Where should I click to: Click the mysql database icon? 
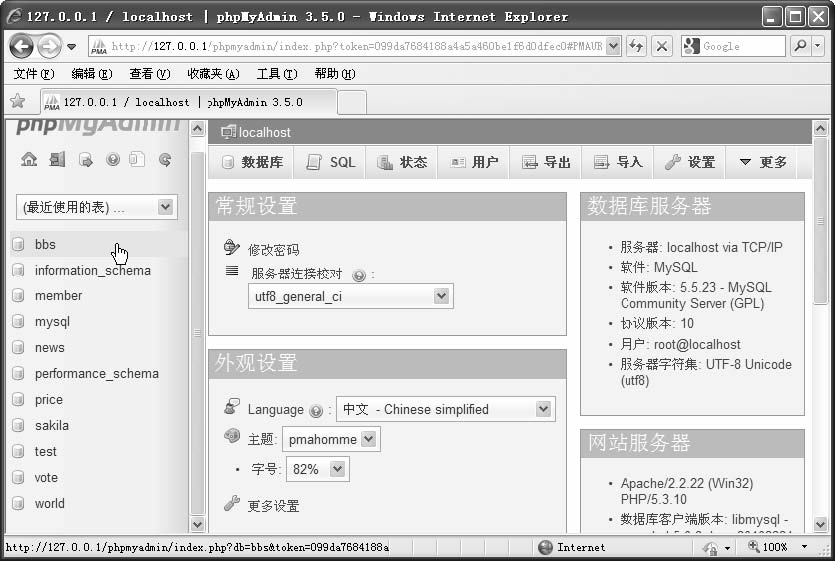coord(18,321)
